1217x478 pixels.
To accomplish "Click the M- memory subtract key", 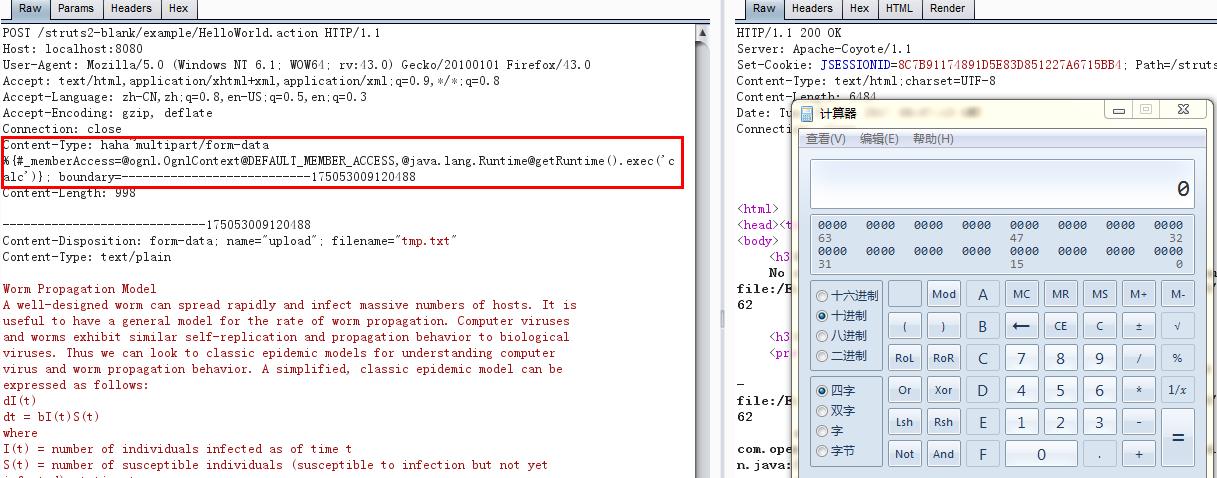I will coord(1177,294).
